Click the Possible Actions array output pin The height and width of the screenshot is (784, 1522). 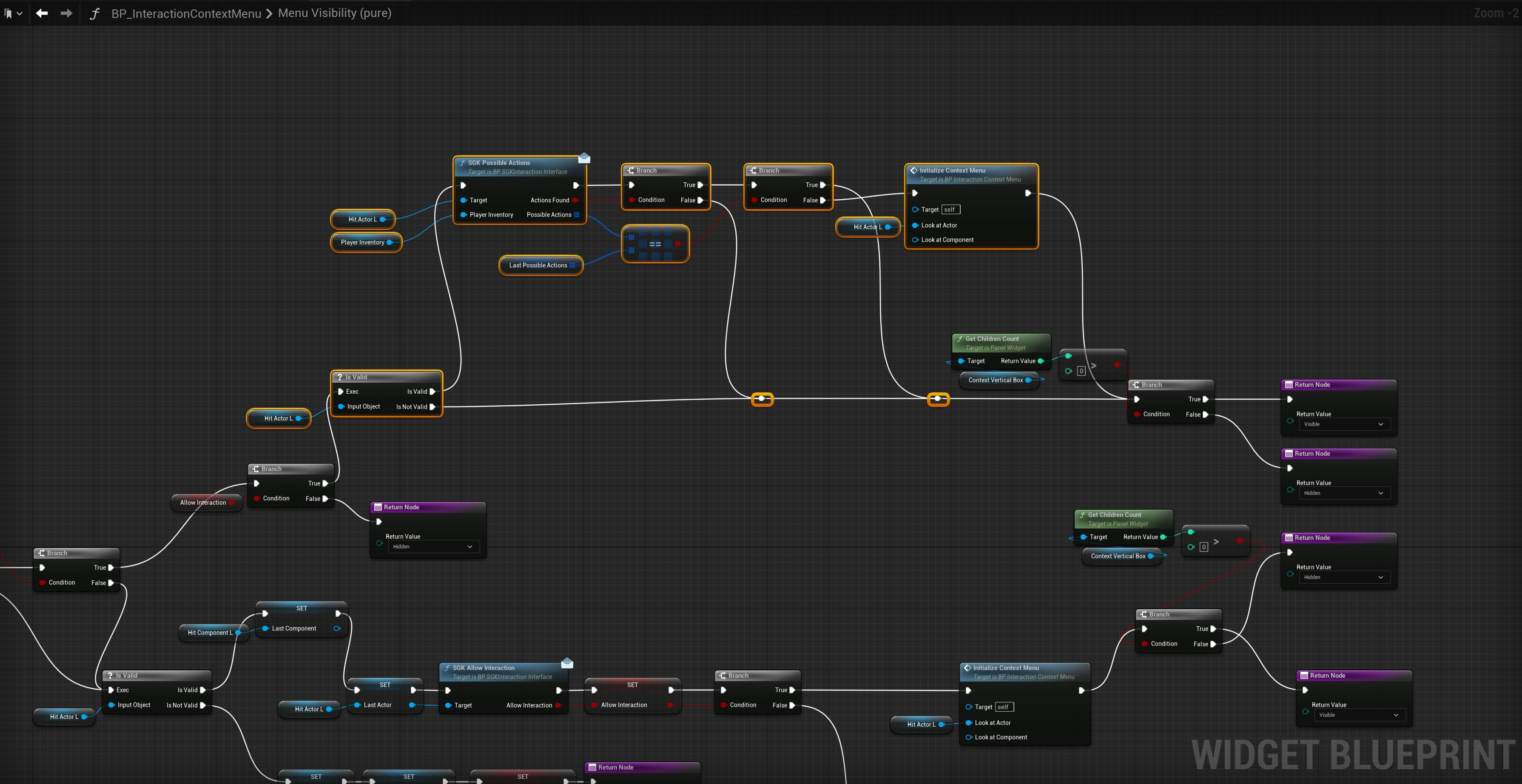[x=577, y=215]
